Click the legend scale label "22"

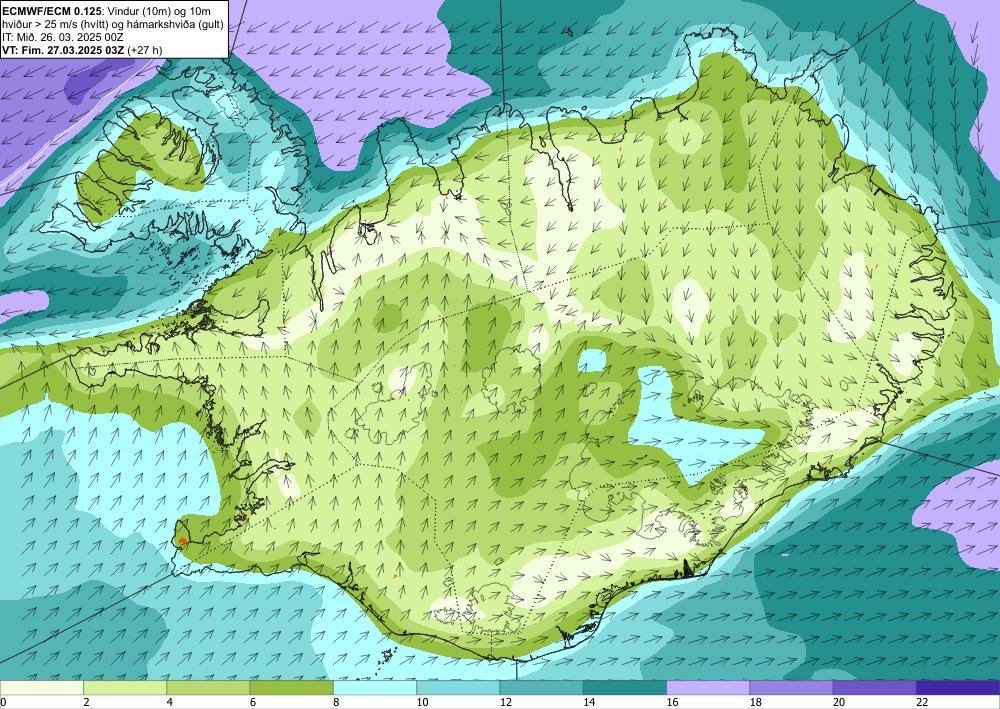923,702
